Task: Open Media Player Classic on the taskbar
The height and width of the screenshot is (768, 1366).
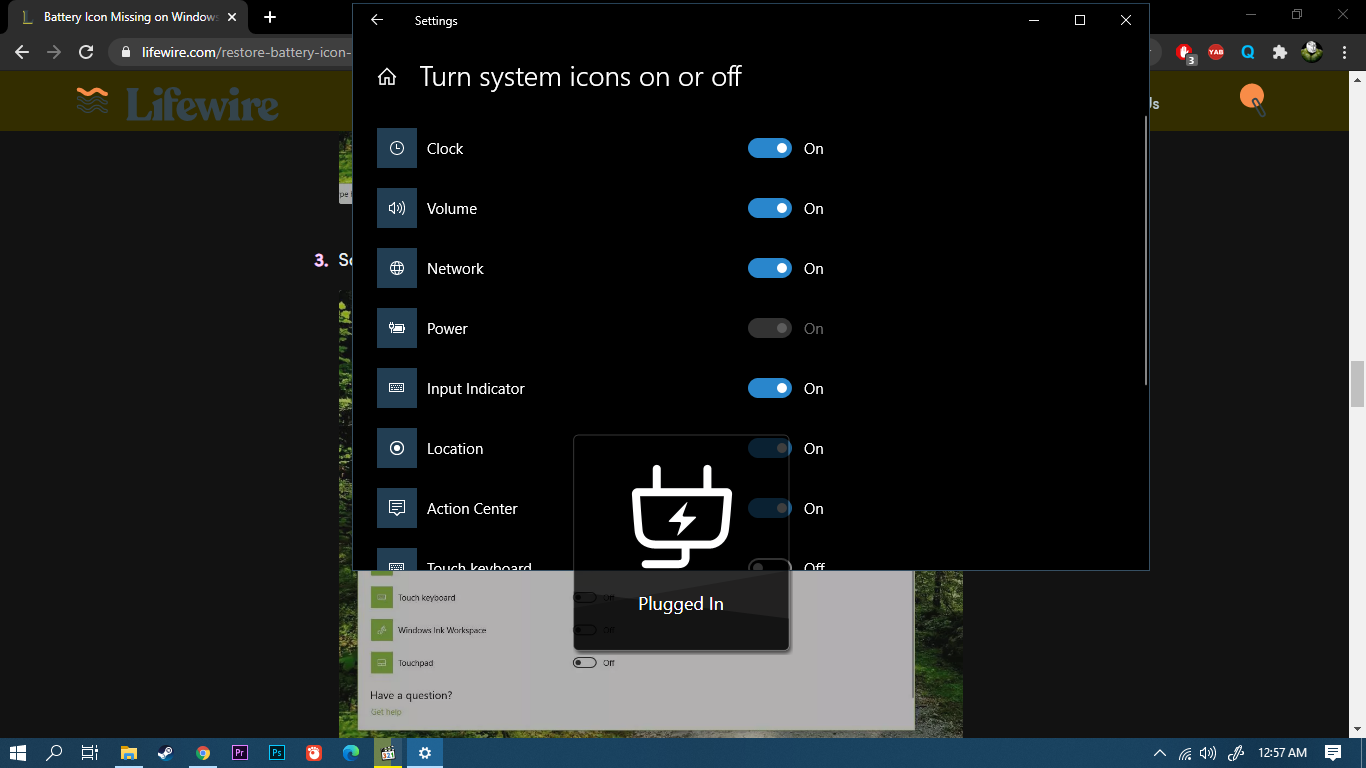Action: pos(388,753)
